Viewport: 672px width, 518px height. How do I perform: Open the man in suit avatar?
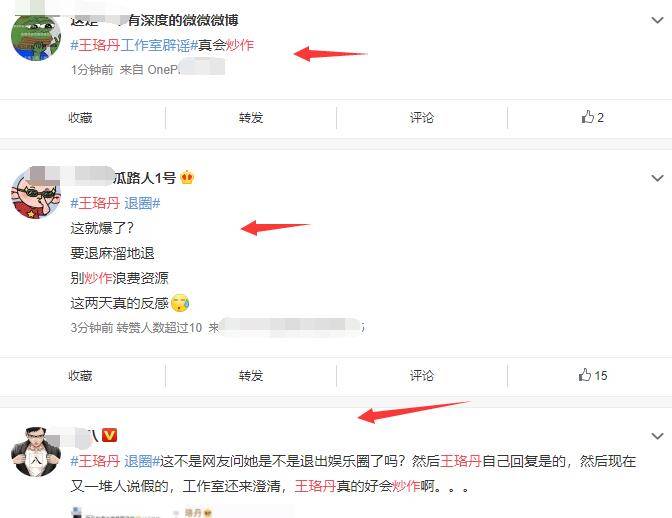click(x=36, y=452)
